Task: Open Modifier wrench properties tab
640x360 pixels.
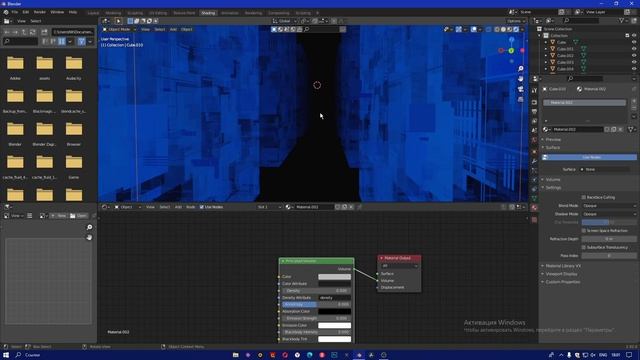Action: 534,161
